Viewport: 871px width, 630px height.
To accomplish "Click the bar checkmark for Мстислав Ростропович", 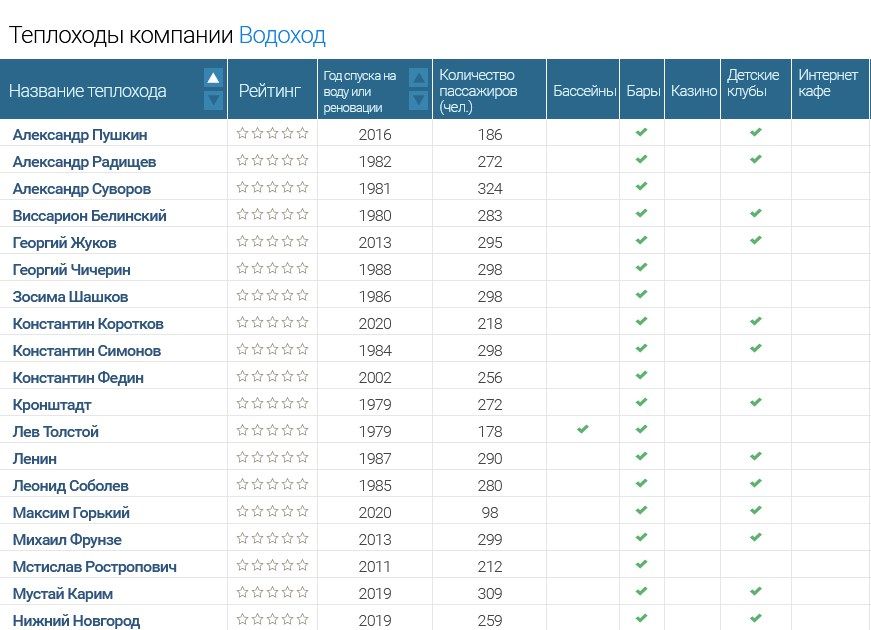I will click(642, 565).
